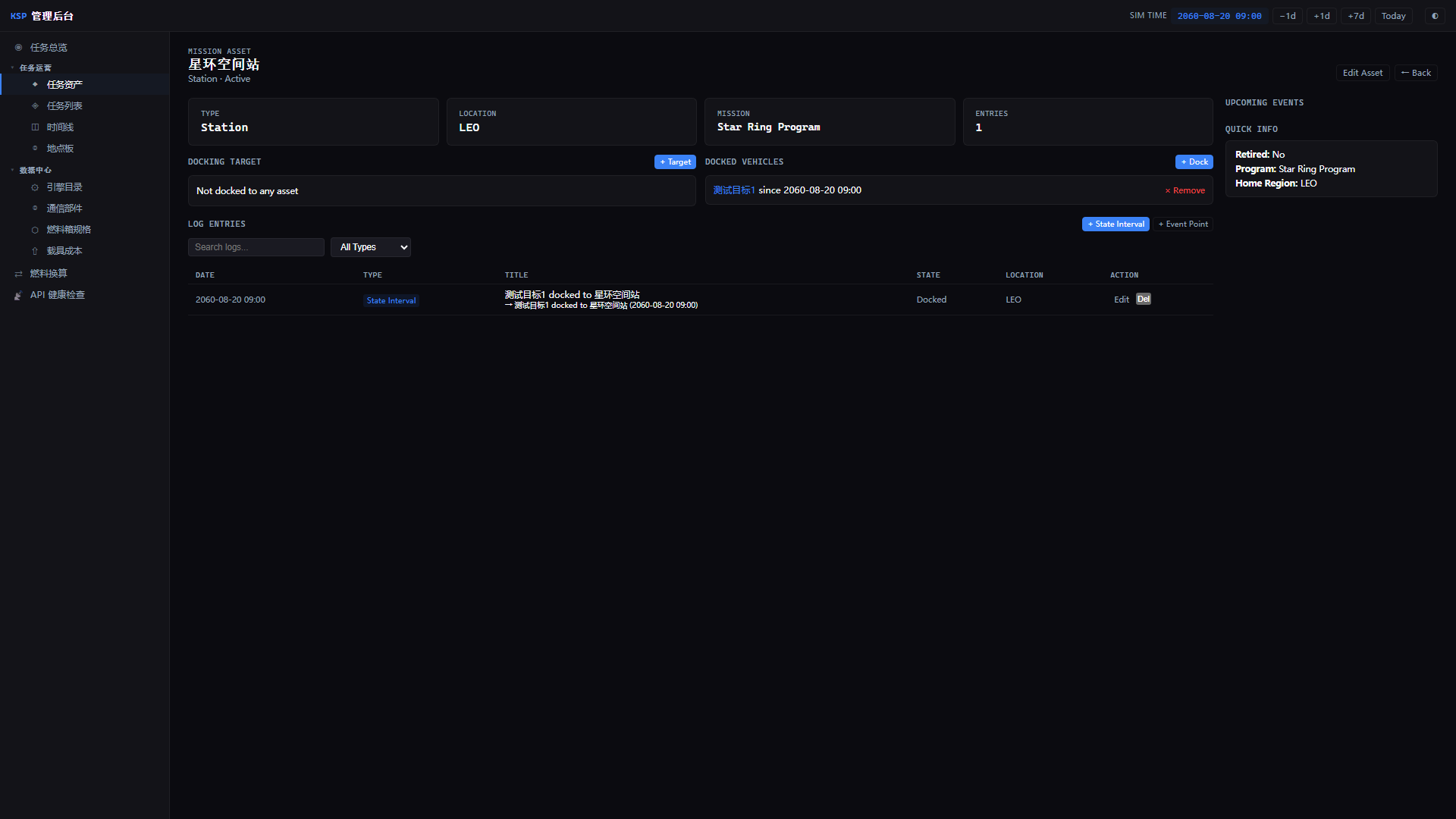
Task: Reset sim time with Today button
Action: point(1393,16)
